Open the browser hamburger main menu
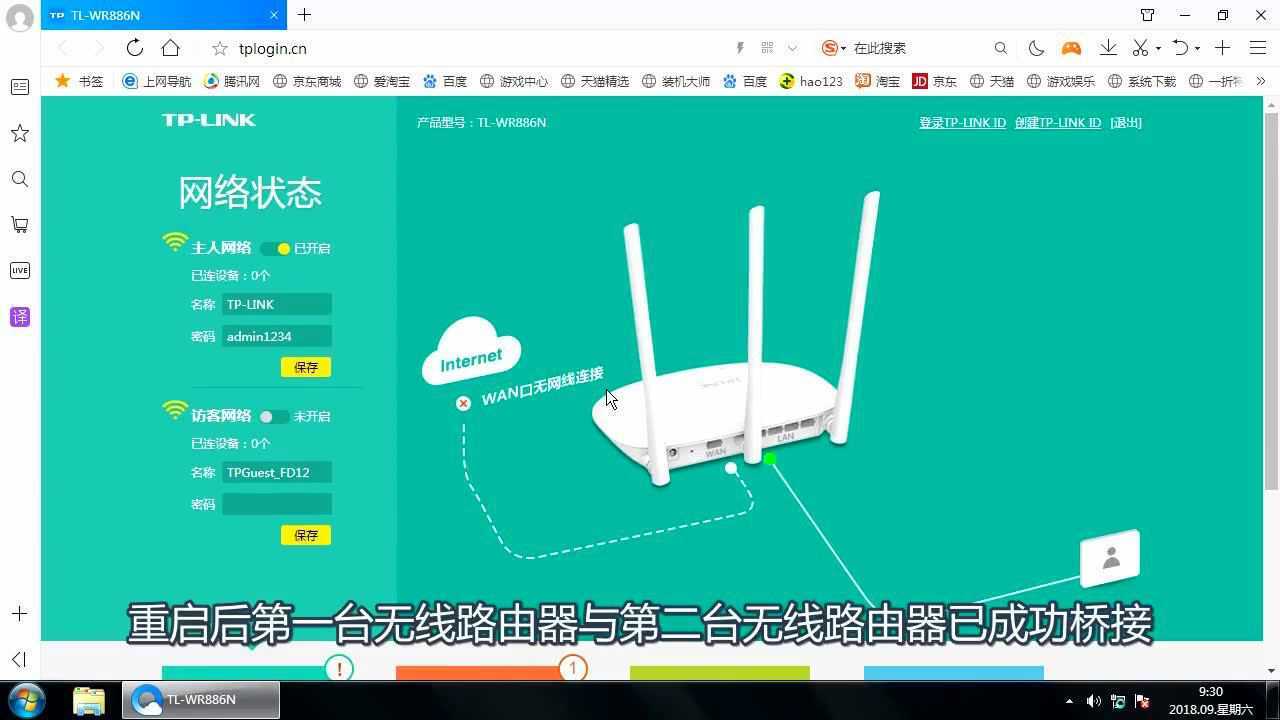Image resolution: width=1280 pixels, height=720 pixels. click(1258, 48)
